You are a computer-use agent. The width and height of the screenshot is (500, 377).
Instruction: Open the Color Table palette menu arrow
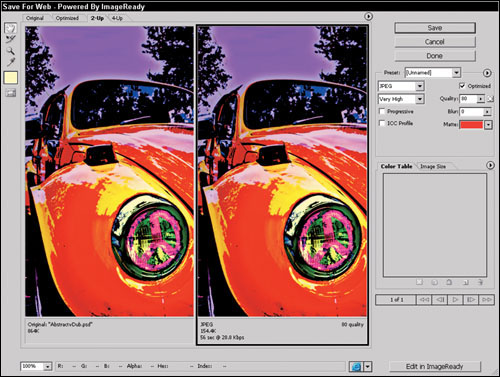click(x=490, y=165)
